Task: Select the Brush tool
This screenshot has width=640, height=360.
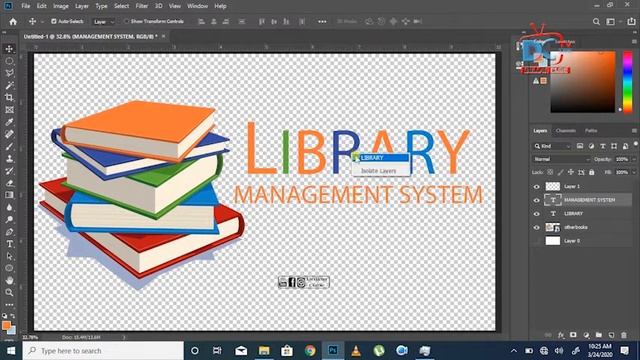Action: (x=9, y=146)
